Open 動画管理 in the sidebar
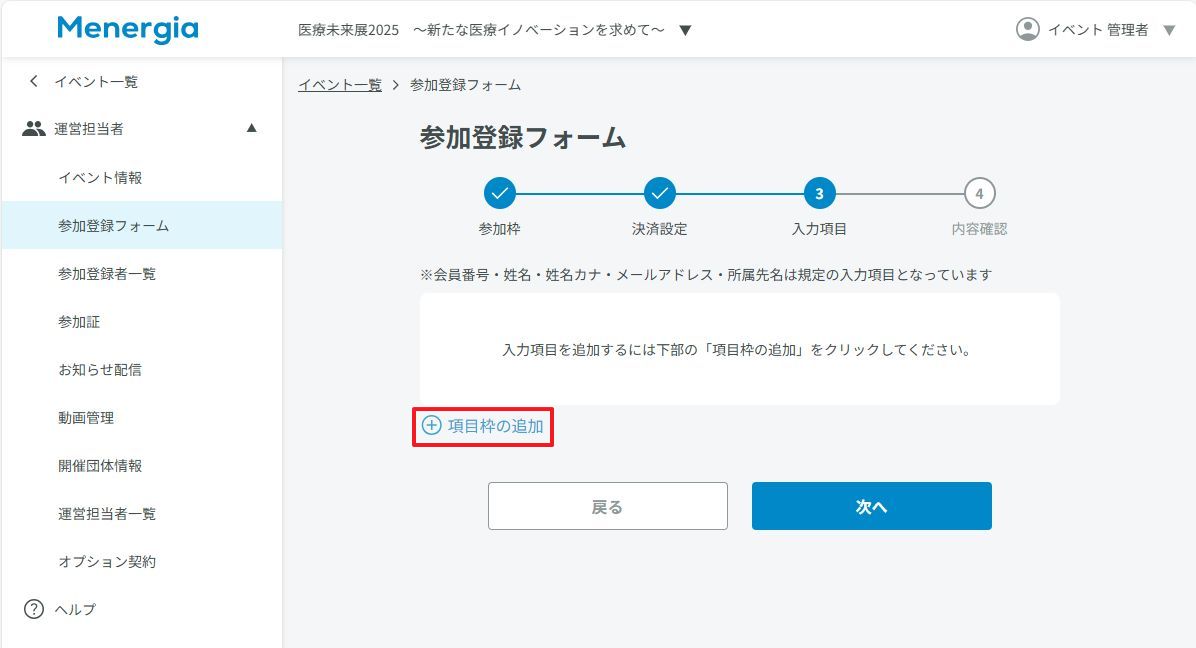The width and height of the screenshot is (1196, 648). click(85, 418)
